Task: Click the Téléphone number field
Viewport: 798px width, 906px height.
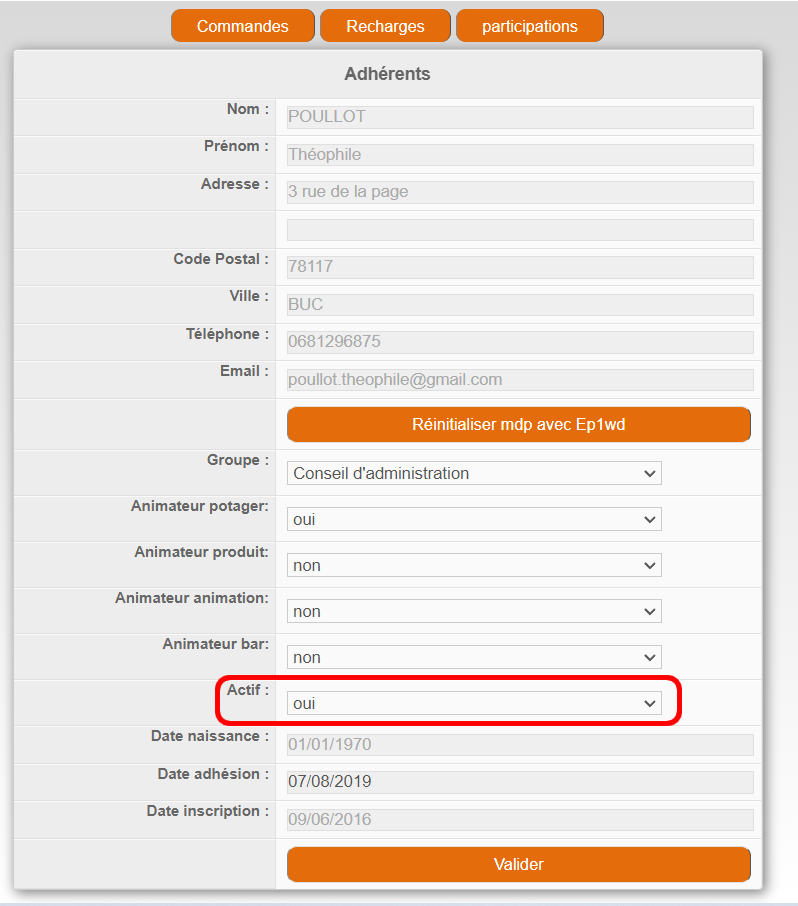Action: (x=519, y=342)
